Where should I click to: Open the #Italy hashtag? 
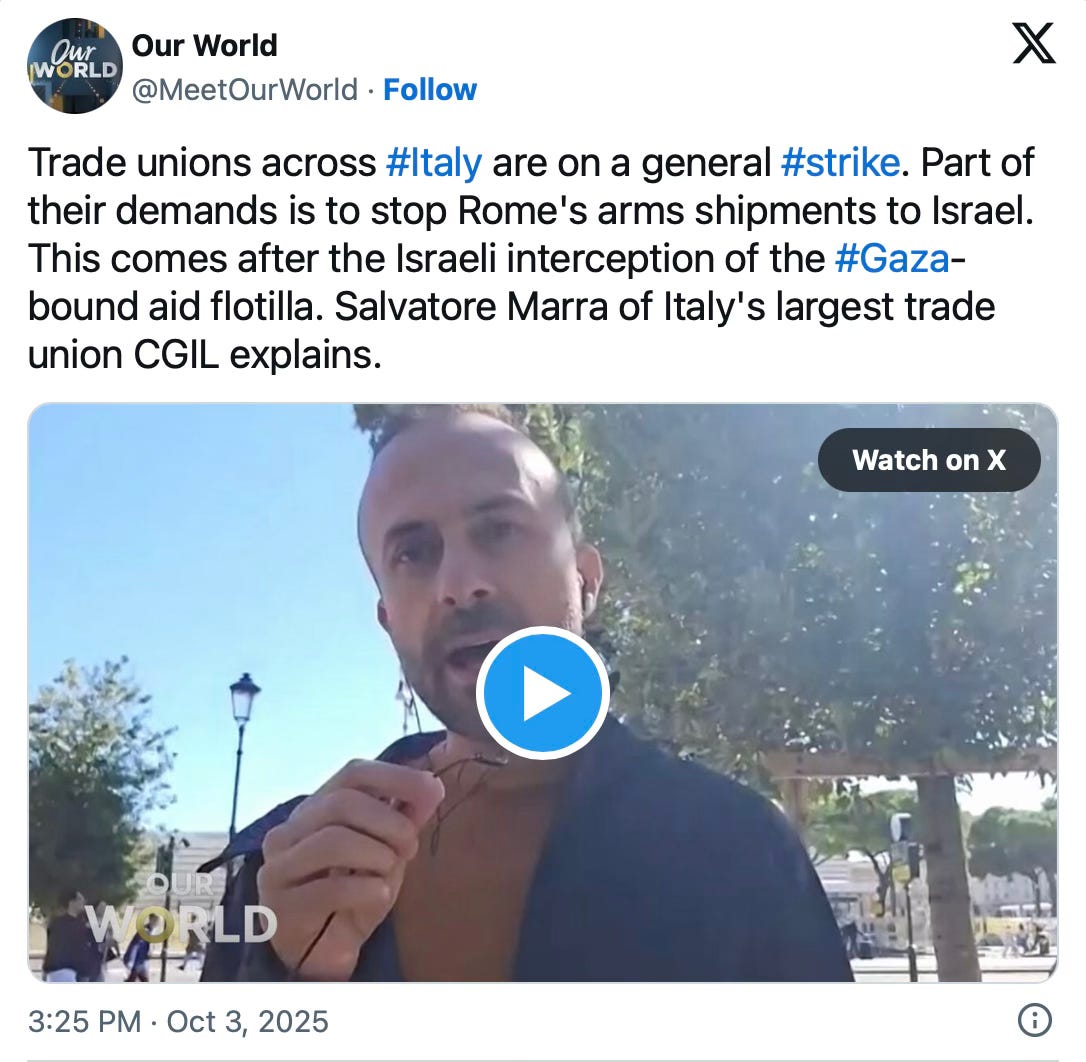[x=434, y=163]
